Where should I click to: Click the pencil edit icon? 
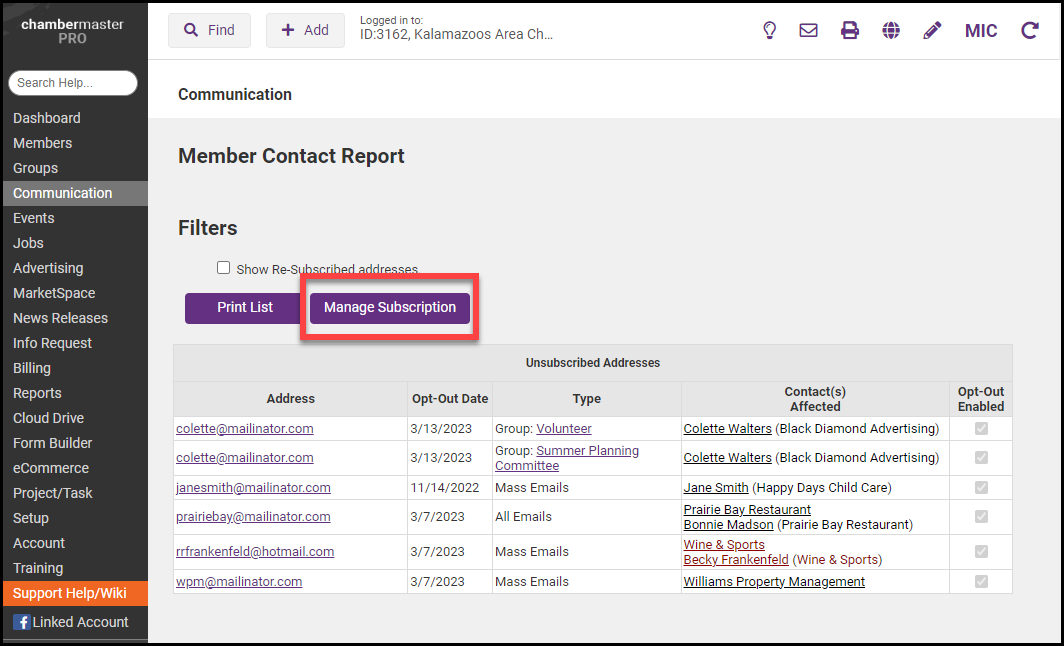tap(932, 30)
